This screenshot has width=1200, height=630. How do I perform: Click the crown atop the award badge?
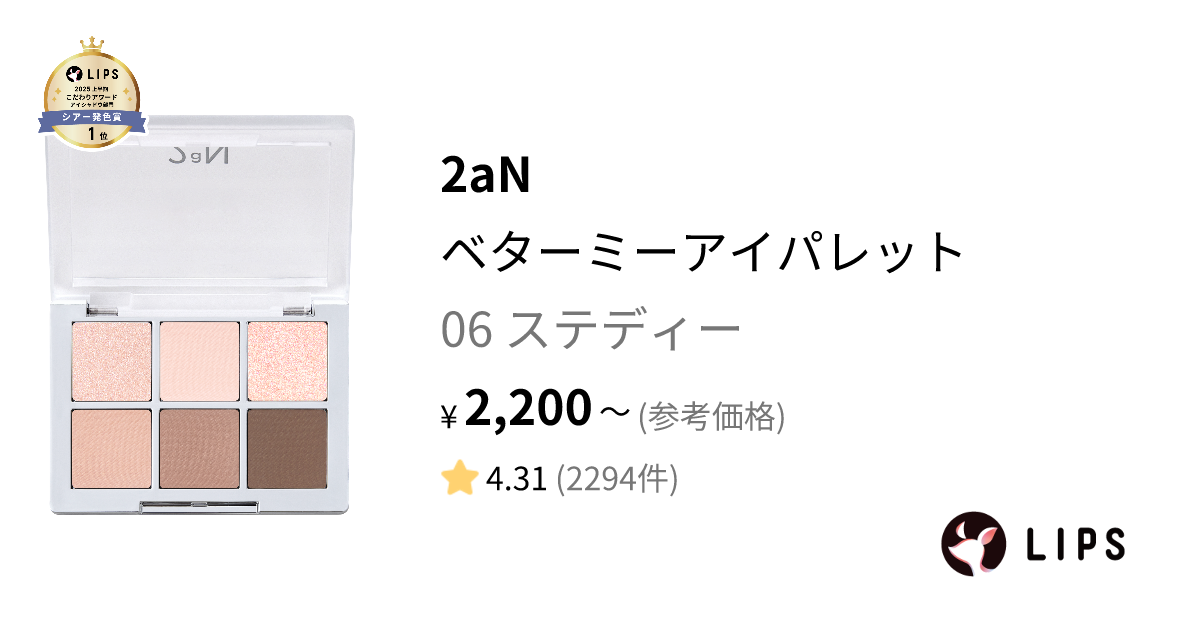click(92, 44)
